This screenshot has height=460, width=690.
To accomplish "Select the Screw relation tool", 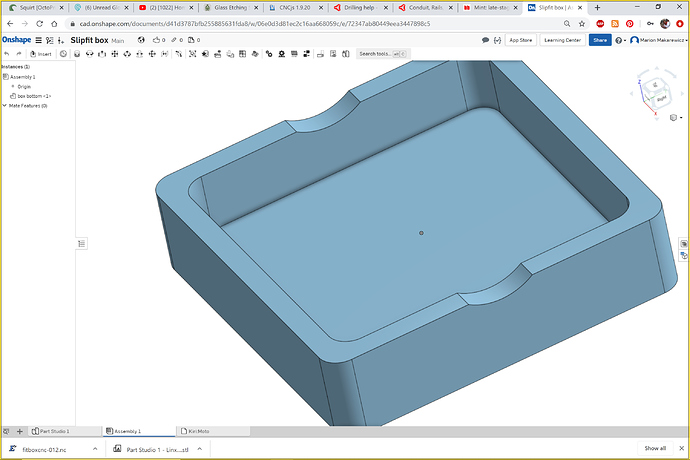I will pyautogui.click(x=294, y=54).
